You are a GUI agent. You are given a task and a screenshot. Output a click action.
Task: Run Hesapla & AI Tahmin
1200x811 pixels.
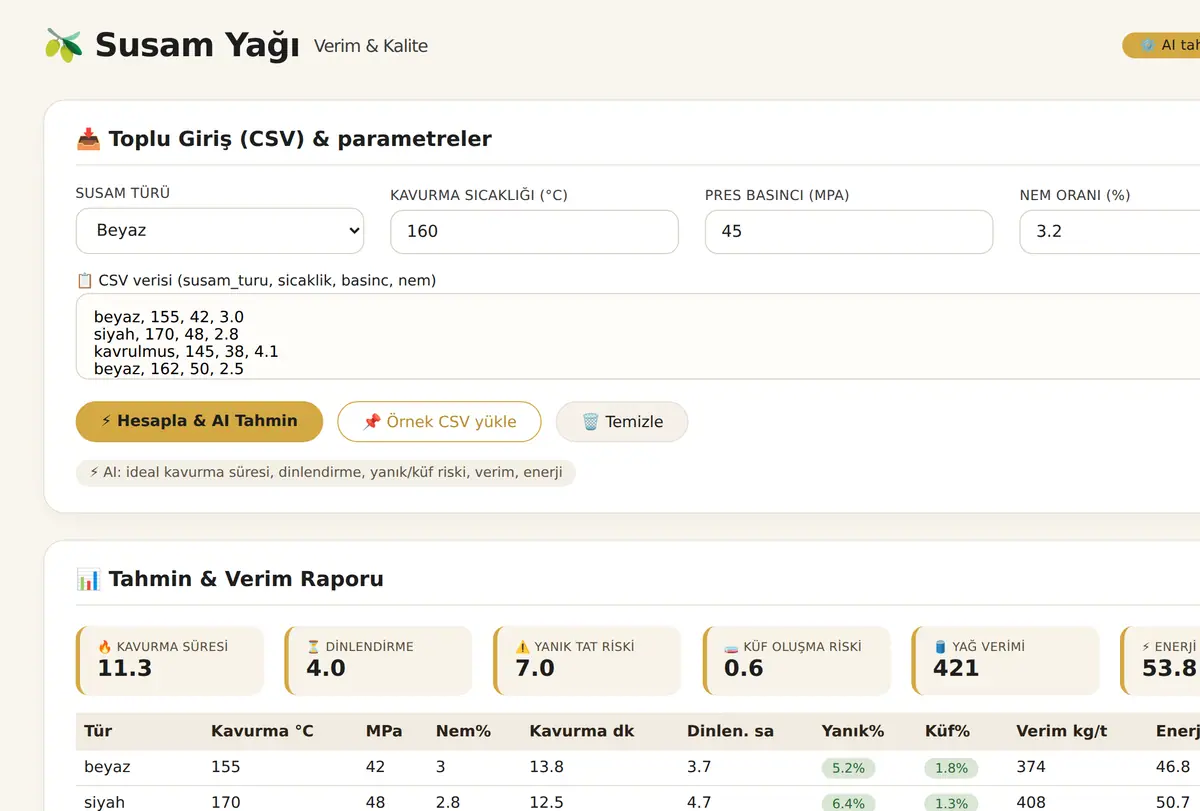pyautogui.click(x=199, y=421)
